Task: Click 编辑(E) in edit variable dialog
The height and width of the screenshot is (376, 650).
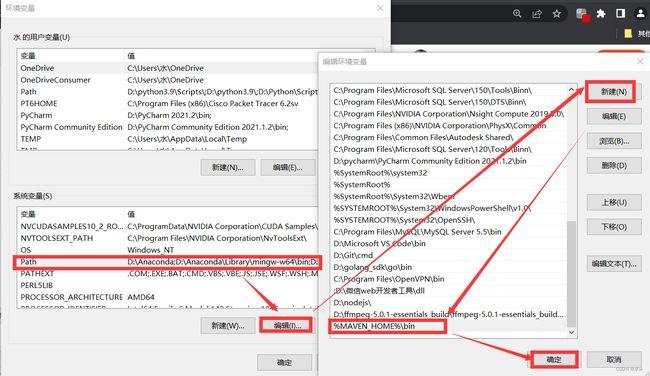Action: [x=614, y=116]
